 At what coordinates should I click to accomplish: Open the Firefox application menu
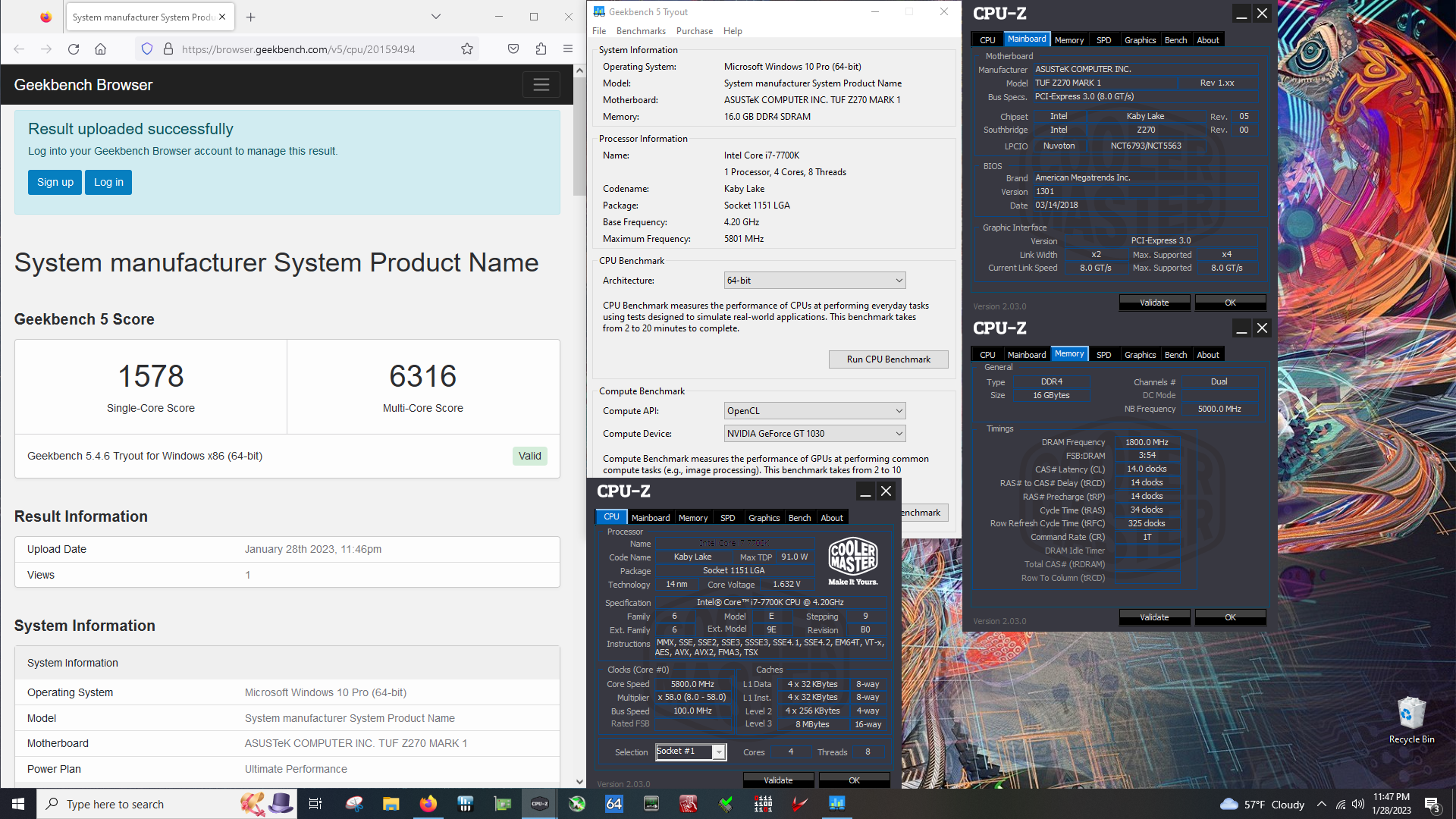click(568, 49)
